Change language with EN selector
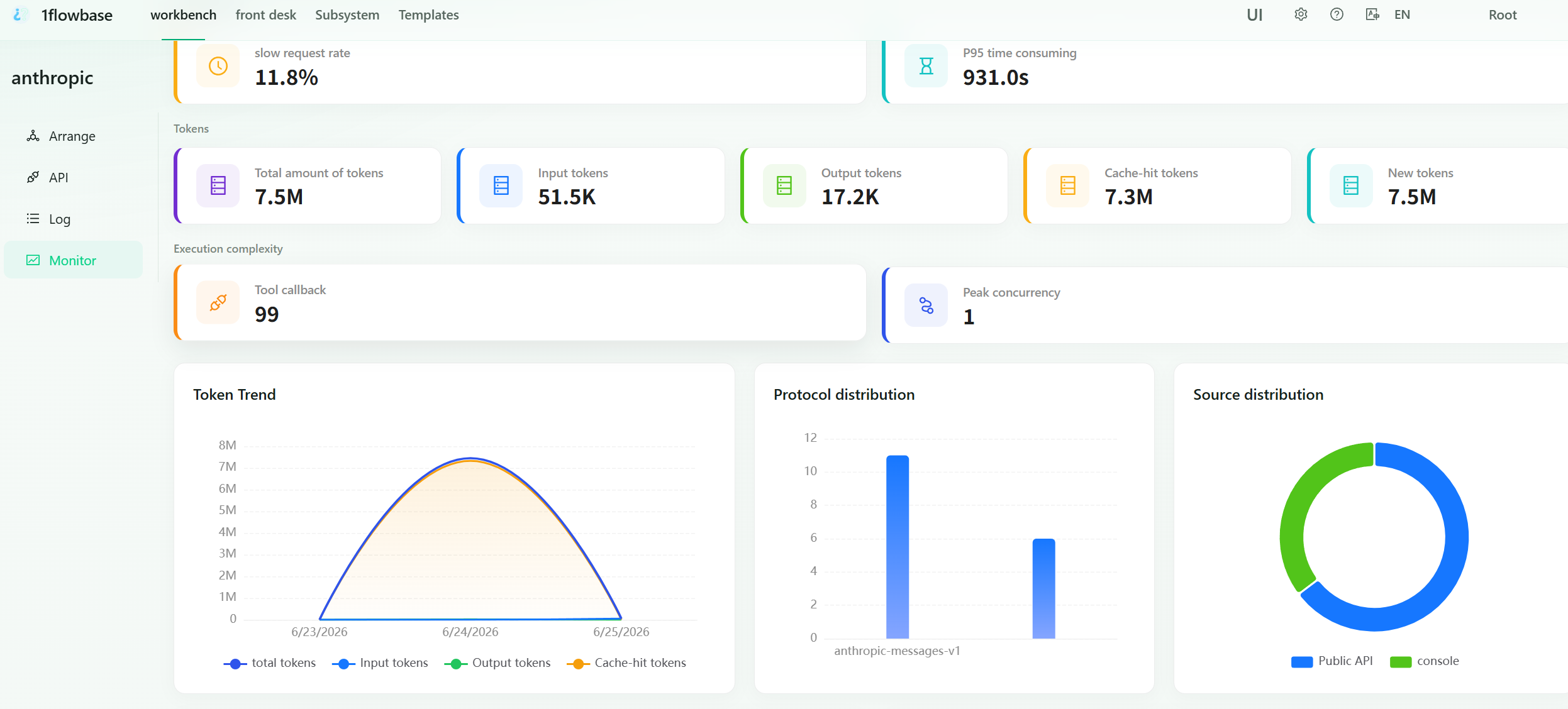1568x709 pixels. (1402, 14)
